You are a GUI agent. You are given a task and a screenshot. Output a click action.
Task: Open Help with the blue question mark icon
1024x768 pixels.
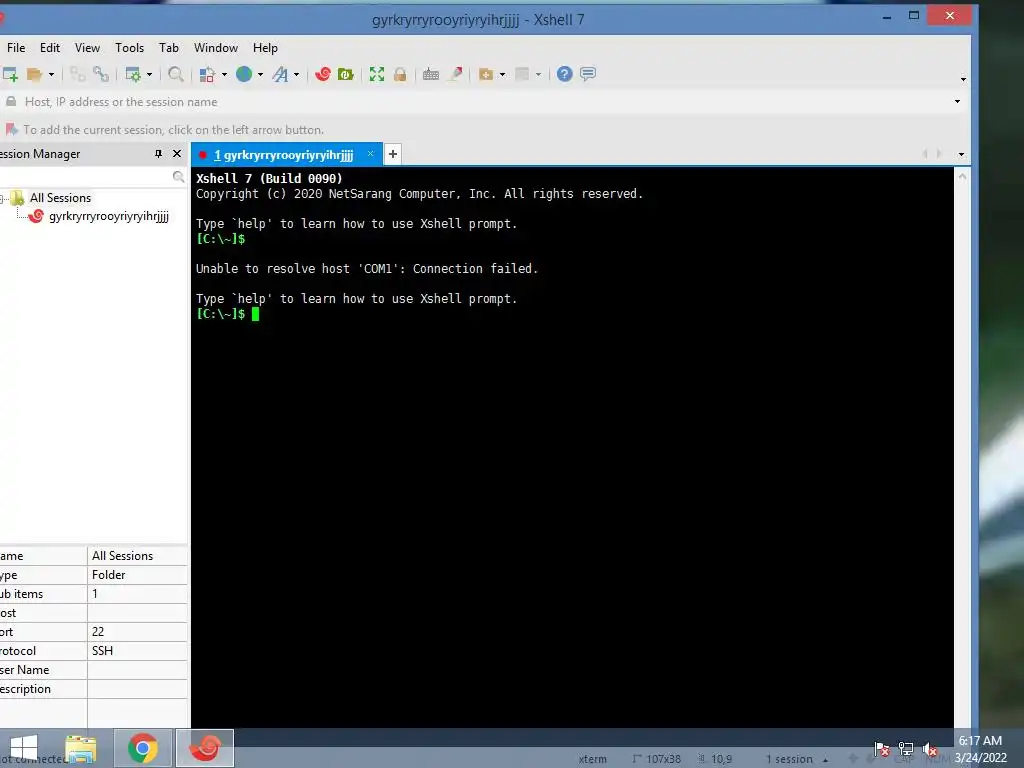tap(565, 74)
